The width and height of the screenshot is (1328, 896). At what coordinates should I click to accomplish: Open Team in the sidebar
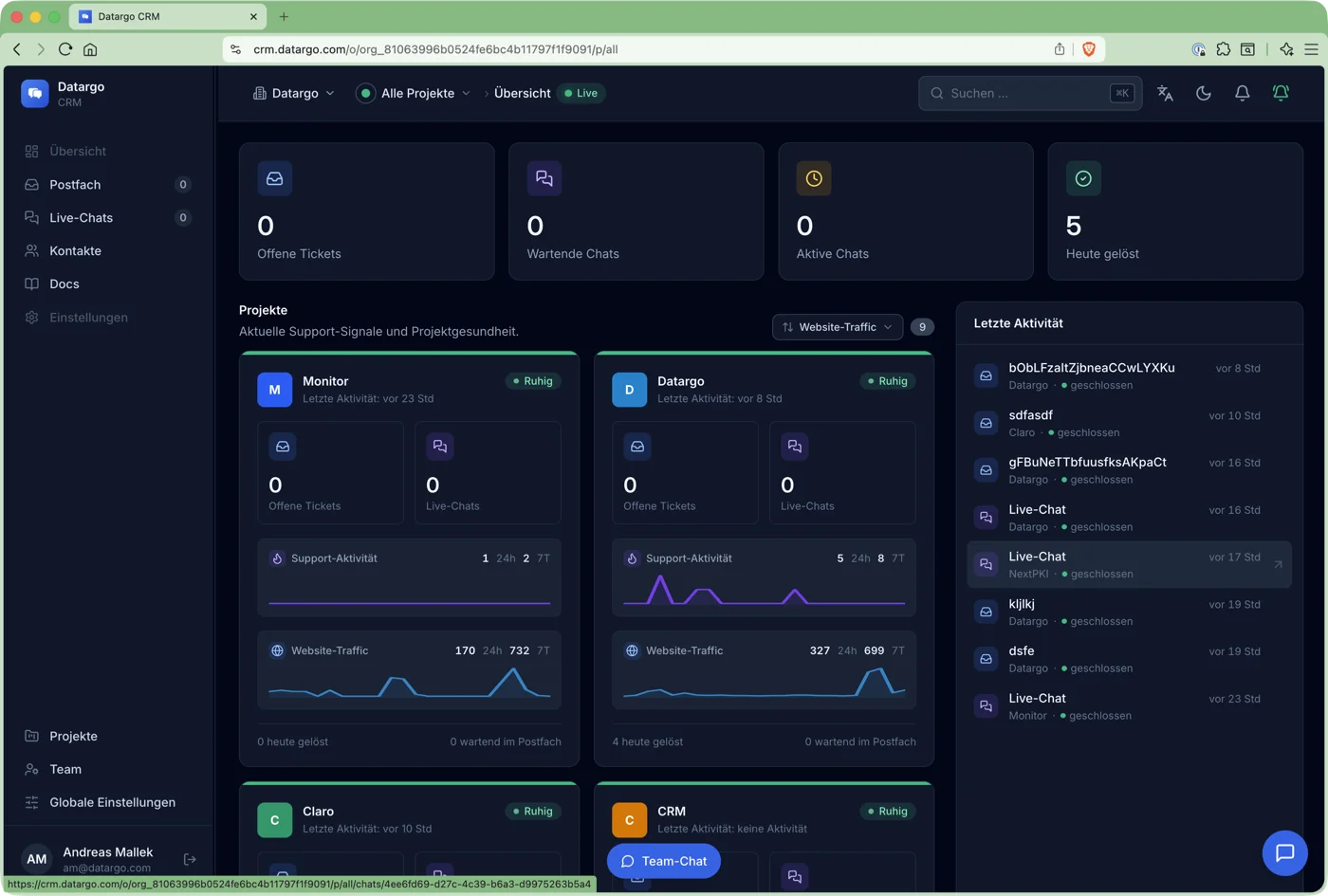click(106, 769)
